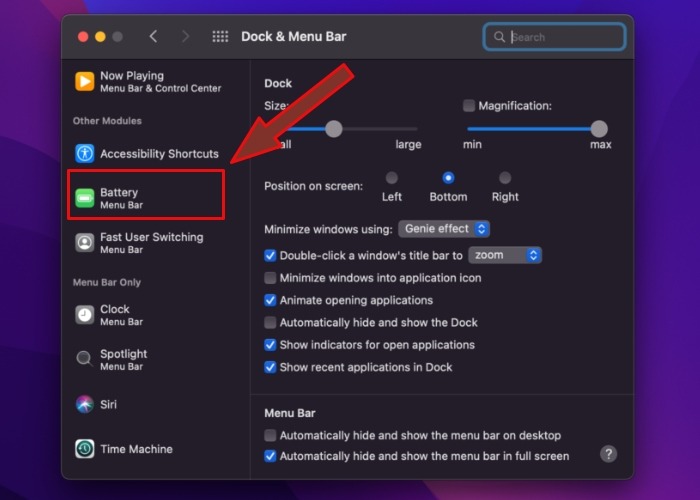Click the Magnification slider knob

(599, 129)
